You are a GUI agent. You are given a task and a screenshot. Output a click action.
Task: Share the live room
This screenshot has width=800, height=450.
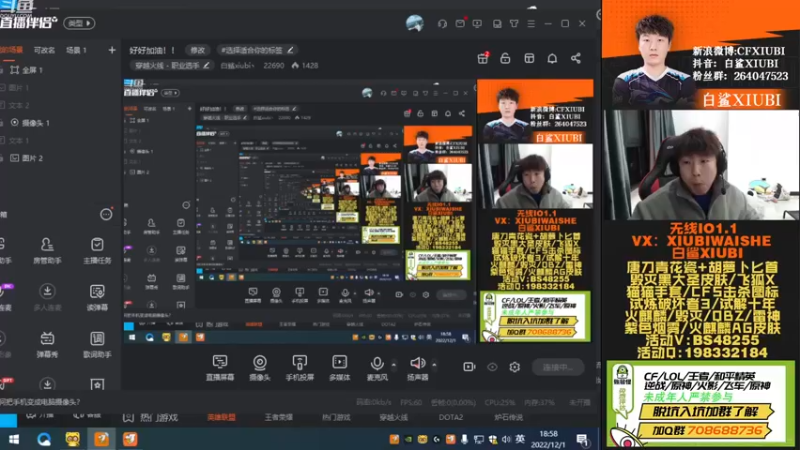pos(576,58)
